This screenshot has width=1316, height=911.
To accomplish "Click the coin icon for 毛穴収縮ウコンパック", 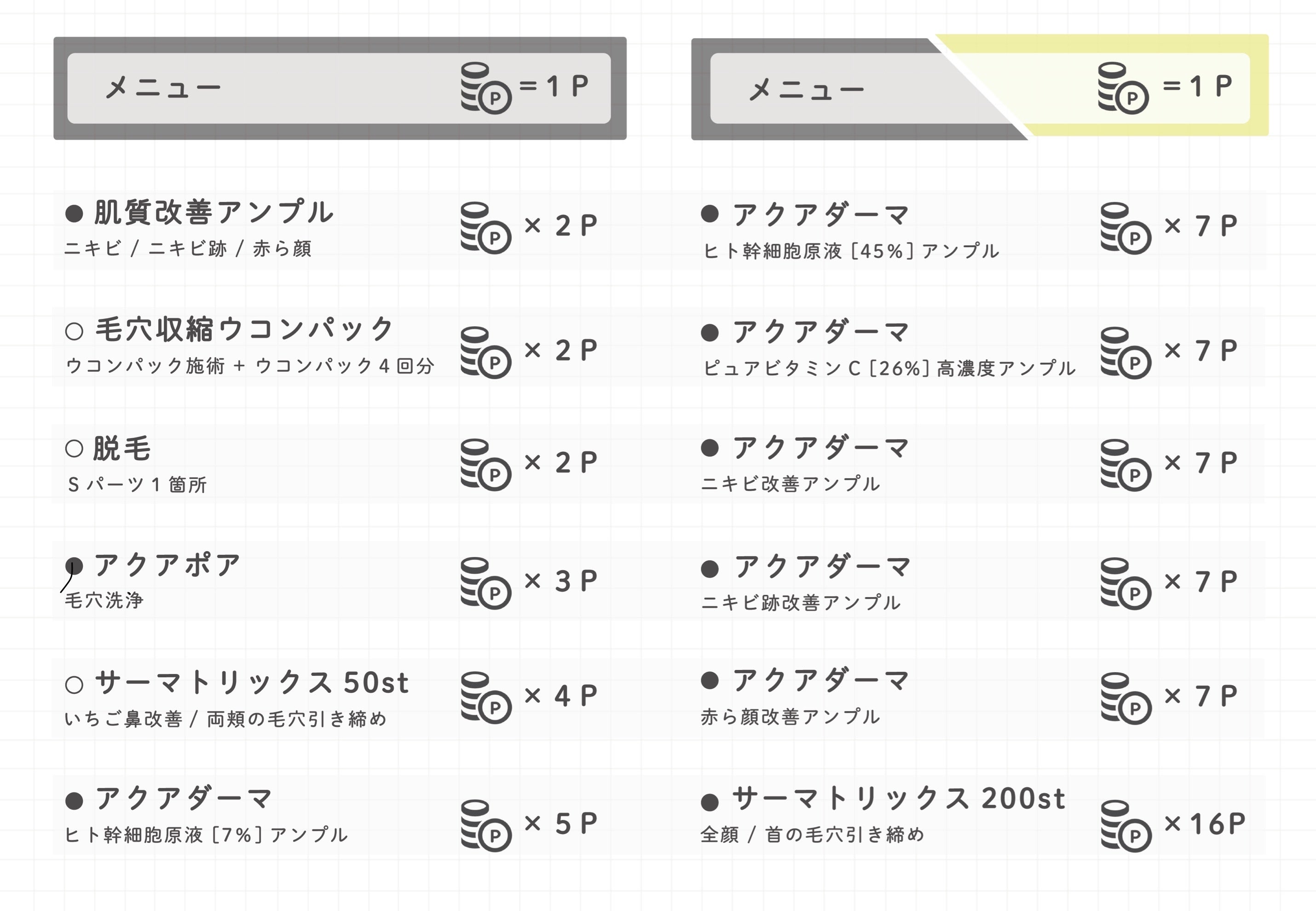I will pos(485,352).
